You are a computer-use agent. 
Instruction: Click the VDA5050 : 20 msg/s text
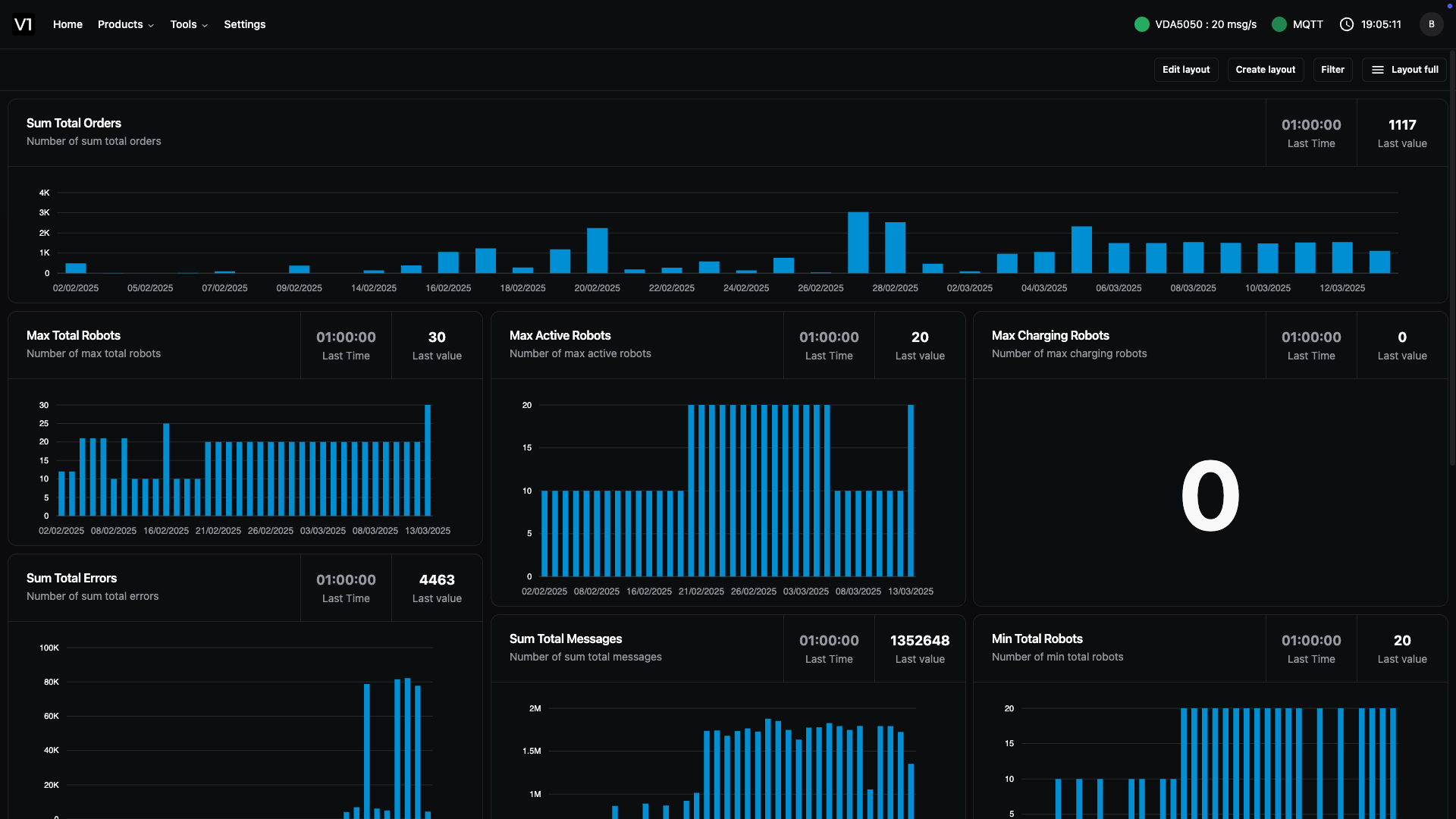tap(1206, 24)
